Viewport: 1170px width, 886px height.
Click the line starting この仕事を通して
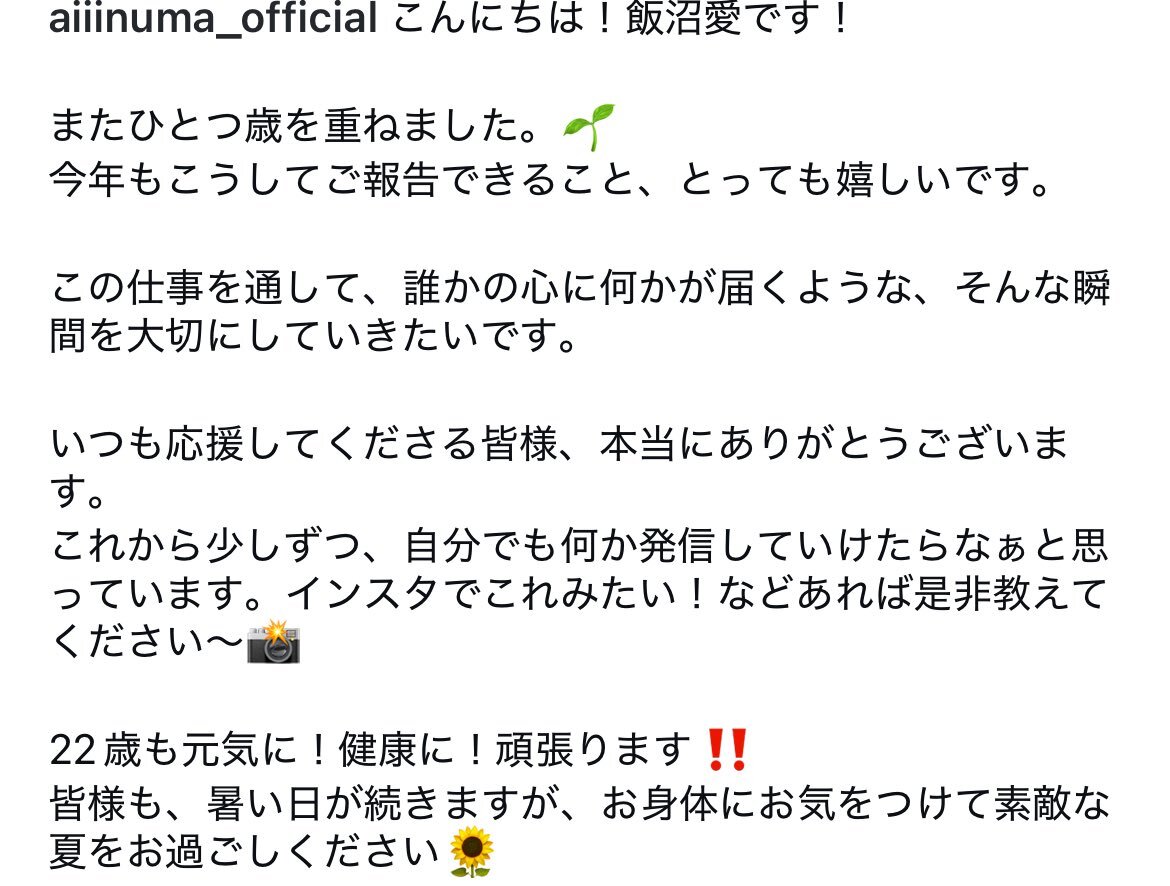point(581,287)
